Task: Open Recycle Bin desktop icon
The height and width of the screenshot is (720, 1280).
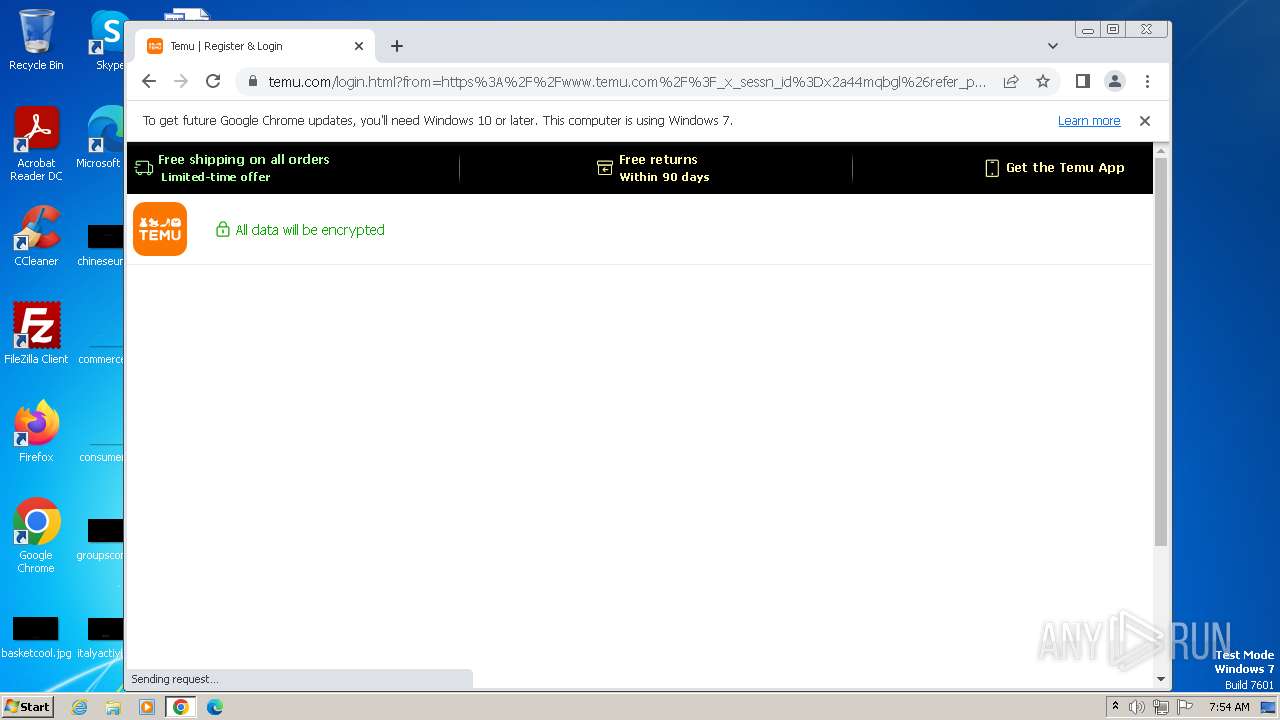Action: point(36,40)
